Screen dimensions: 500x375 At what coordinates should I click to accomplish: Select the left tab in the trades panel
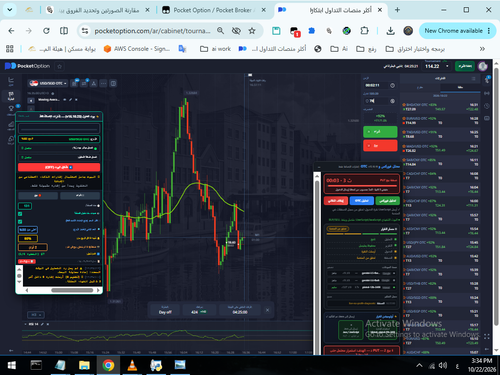click(x=420, y=88)
